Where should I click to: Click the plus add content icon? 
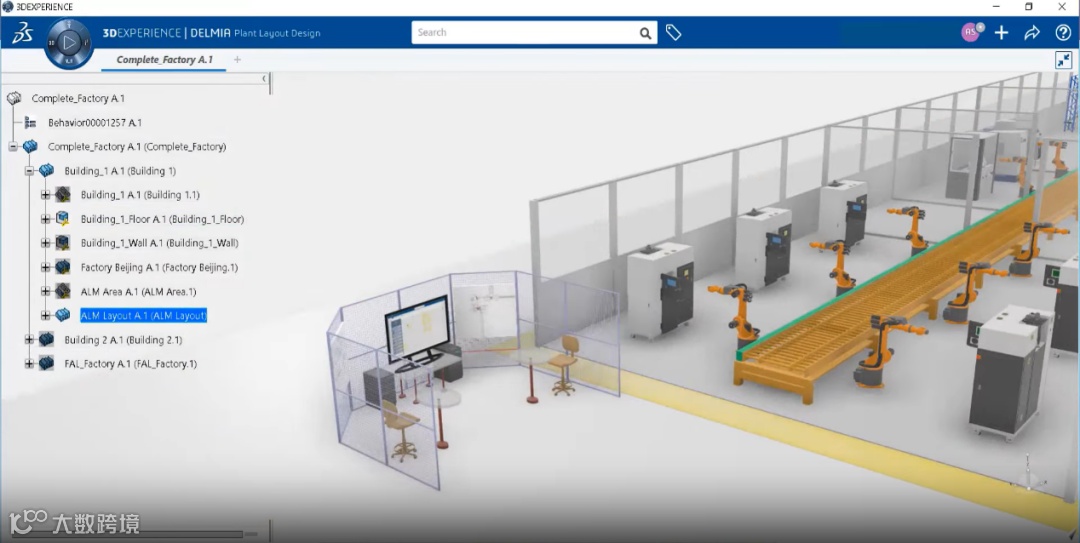[1001, 32]
